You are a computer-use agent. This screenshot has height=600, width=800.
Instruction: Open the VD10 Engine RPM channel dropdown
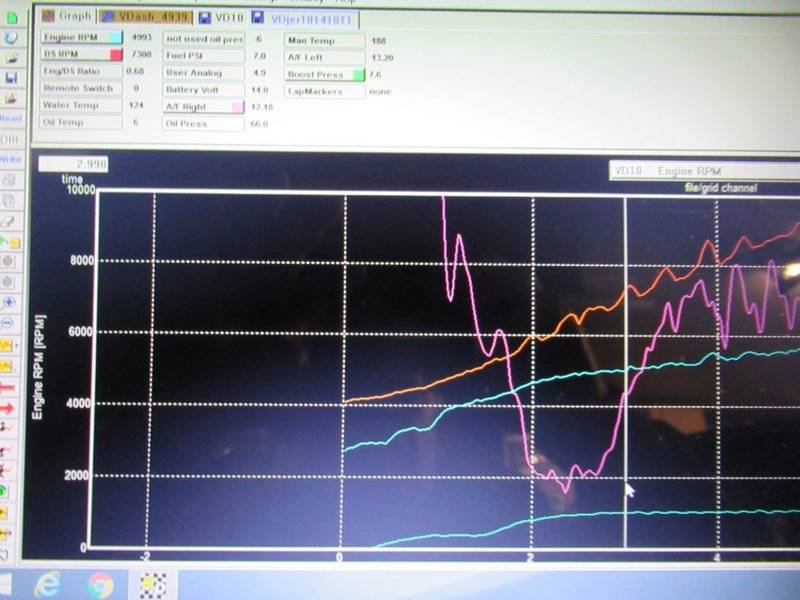(700, 171)
